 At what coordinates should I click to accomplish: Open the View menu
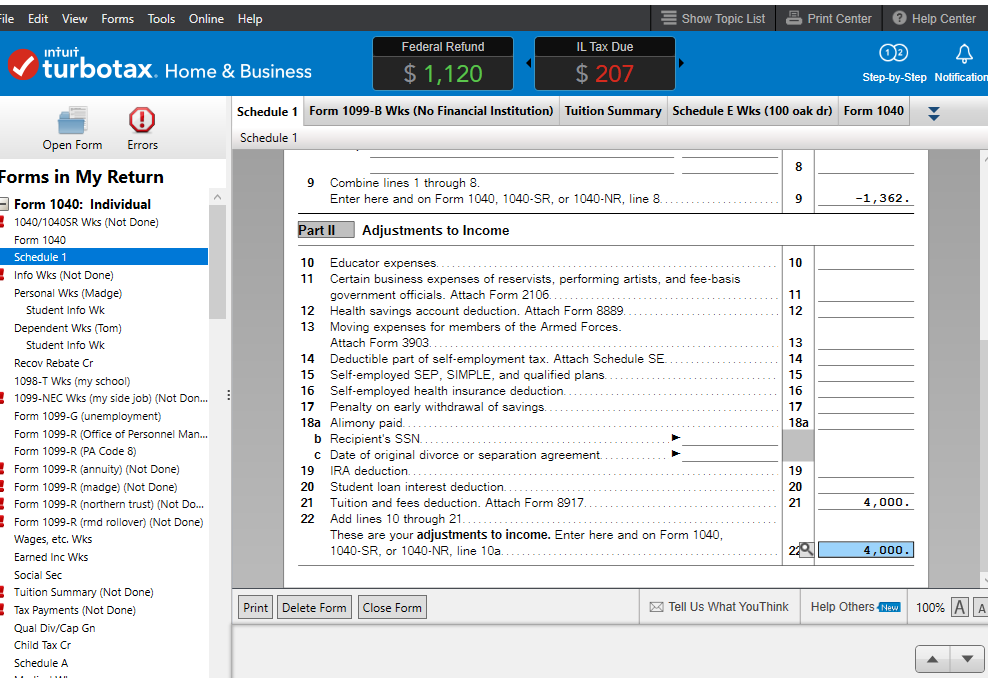click(x=74, y=19)
